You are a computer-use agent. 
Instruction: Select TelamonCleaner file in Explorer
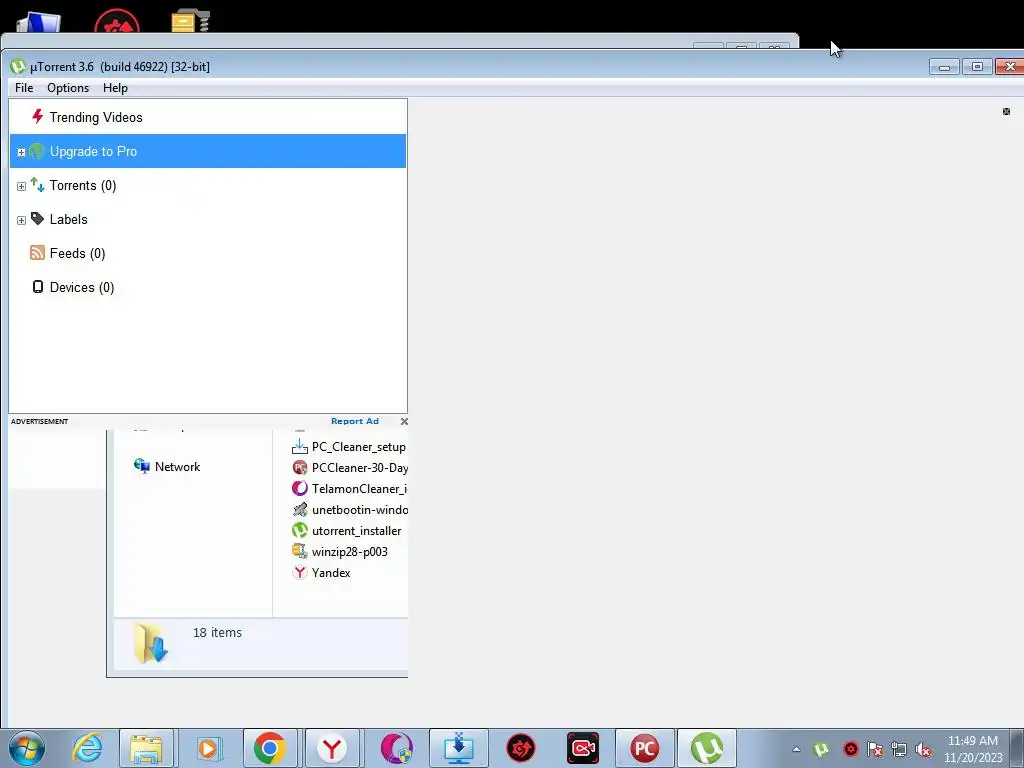359,488
